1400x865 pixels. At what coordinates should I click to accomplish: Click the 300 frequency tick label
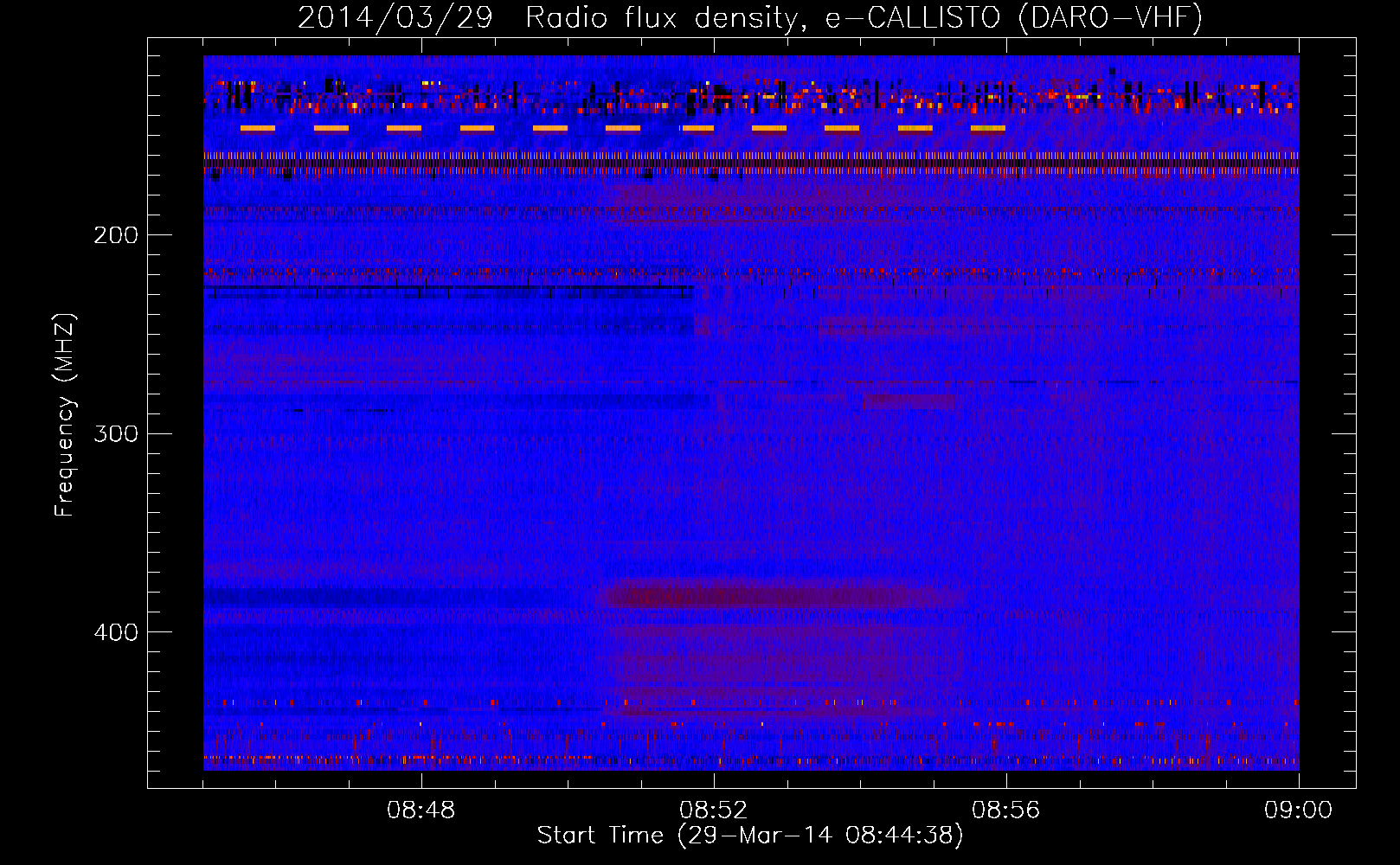point(116,433)
